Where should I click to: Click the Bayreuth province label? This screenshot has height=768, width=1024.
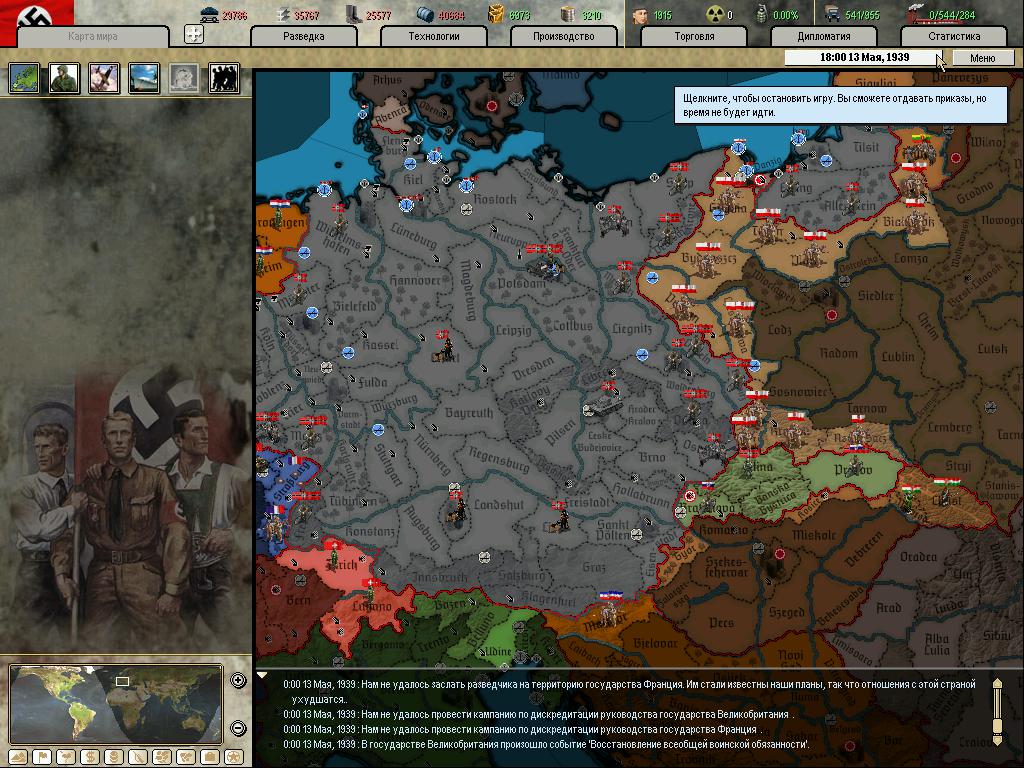(469, 413)
